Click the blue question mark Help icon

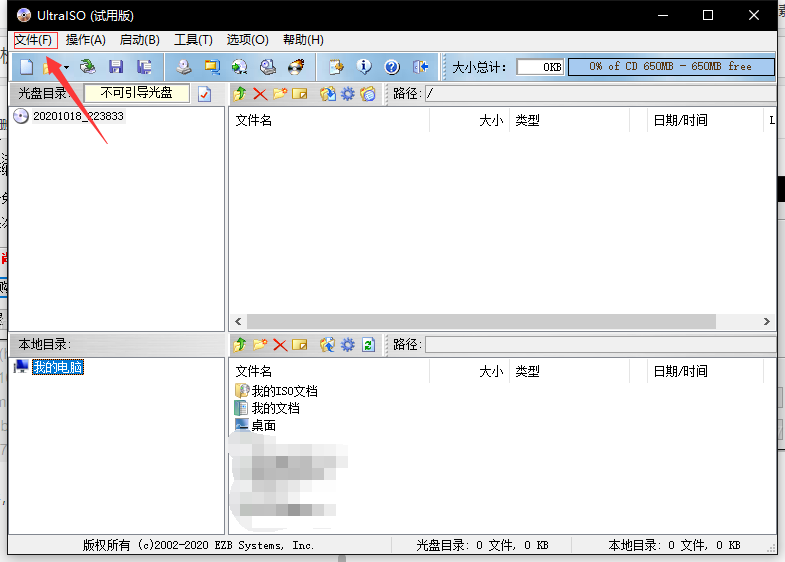click(392, 67)
